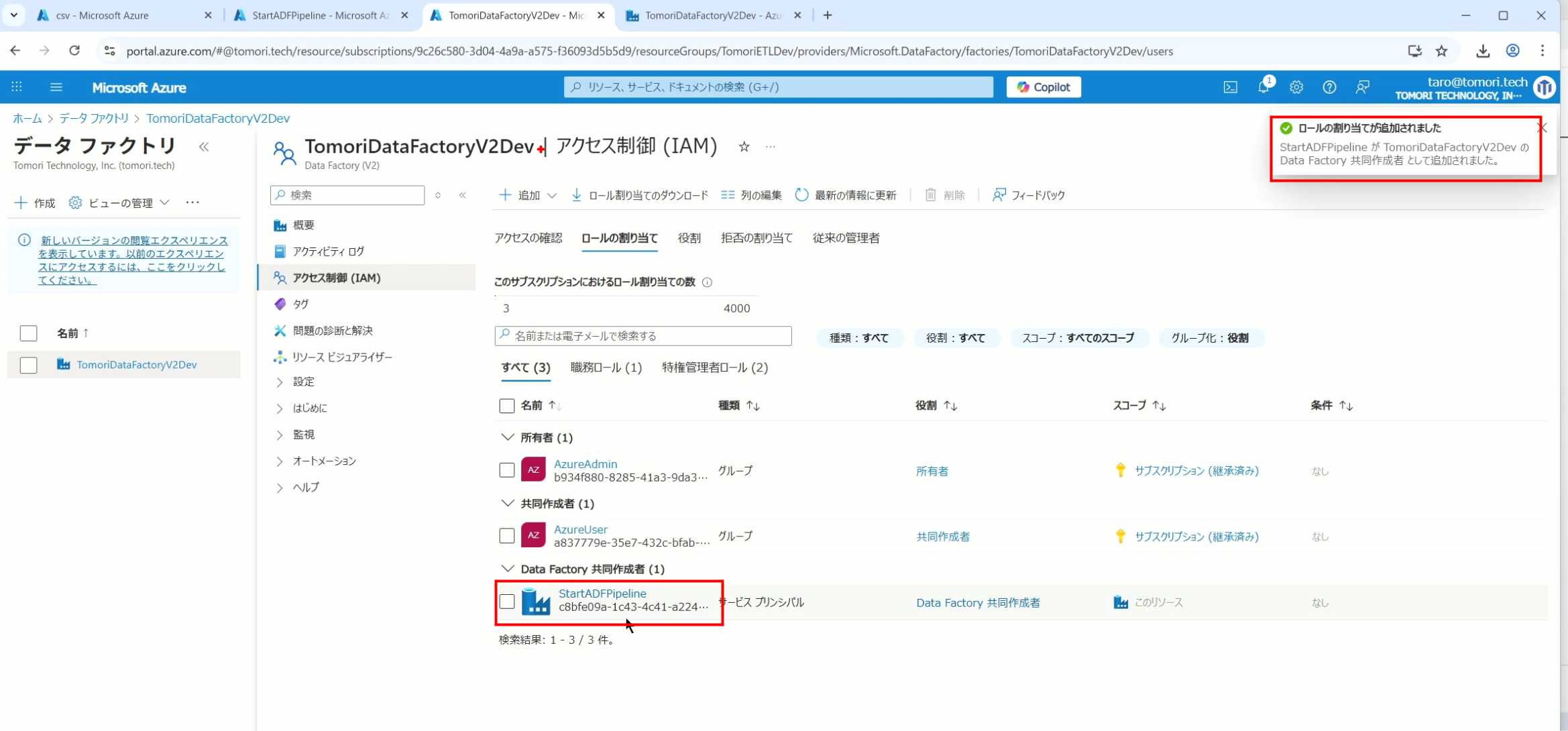Viewport: 1568px width, 731px height.
Task: Open the StartADFPipeline link
Action: [602, 594]
